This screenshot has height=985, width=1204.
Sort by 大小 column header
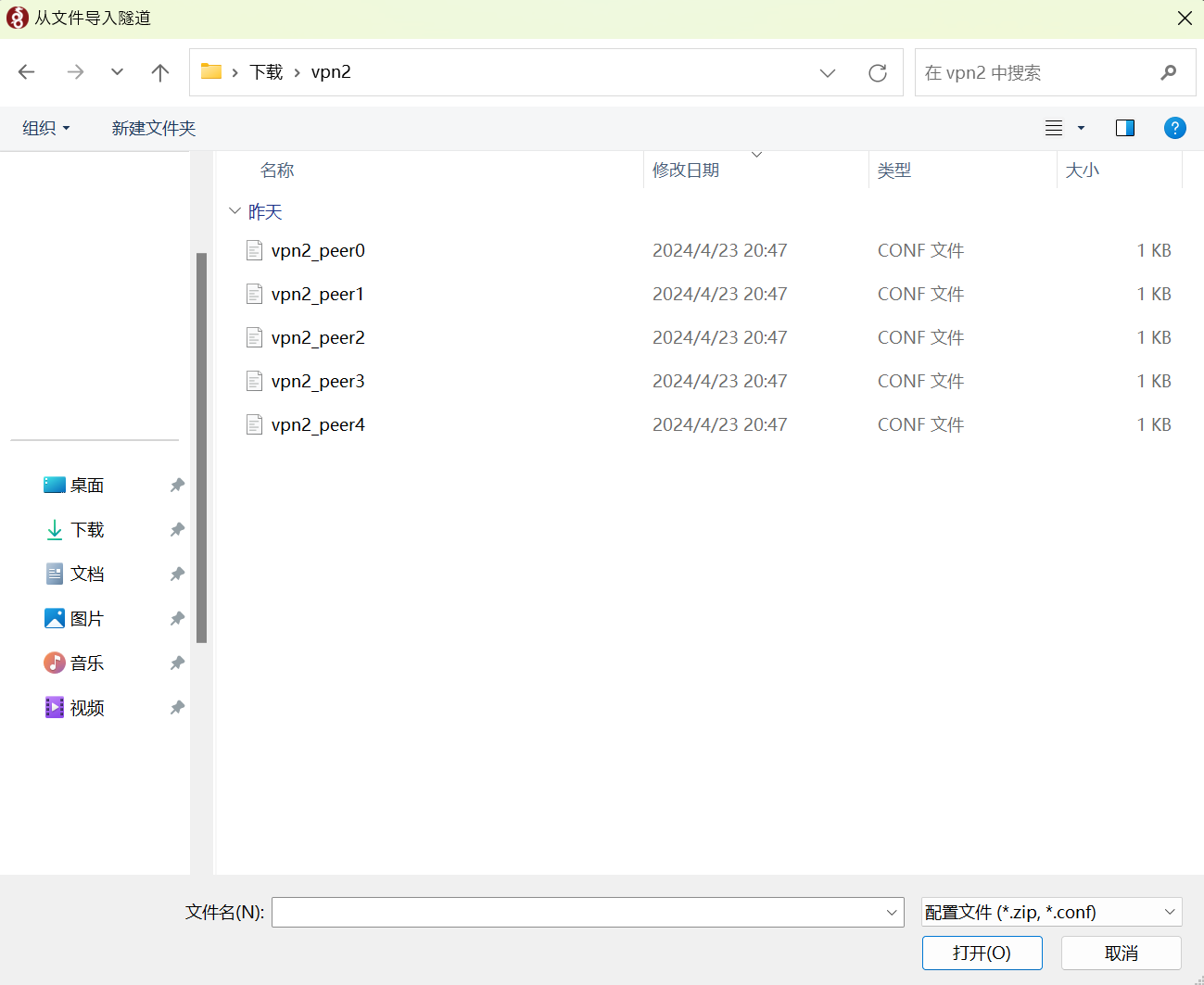coord(1083,170)
